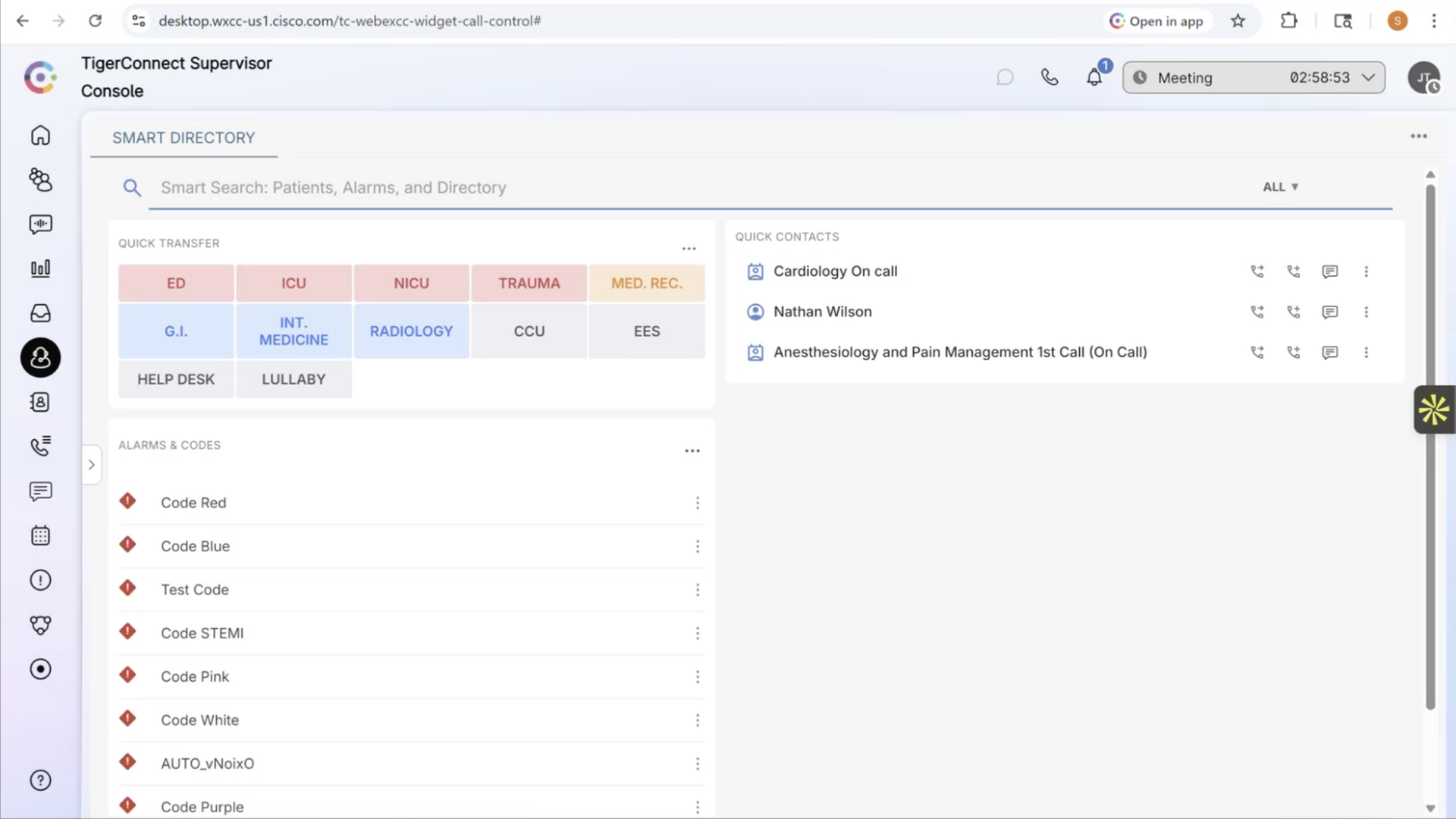Viewport: 1456px width, 819px height.
Task: Click the RADIOLOGY quick transfer button
Action: click(x=411, y=331)
